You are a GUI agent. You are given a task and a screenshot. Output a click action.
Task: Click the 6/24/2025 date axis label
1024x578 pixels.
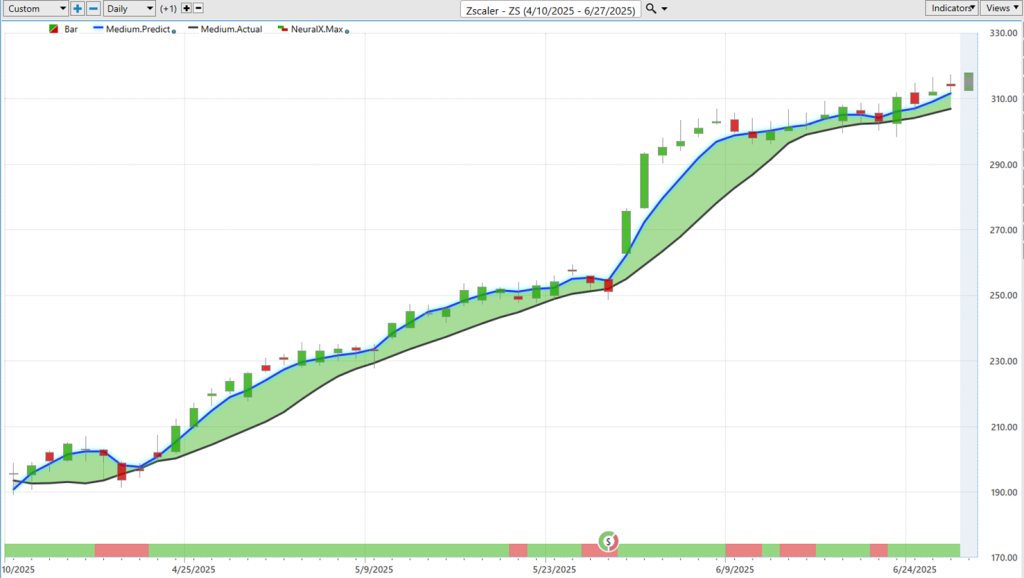point(915,570)
